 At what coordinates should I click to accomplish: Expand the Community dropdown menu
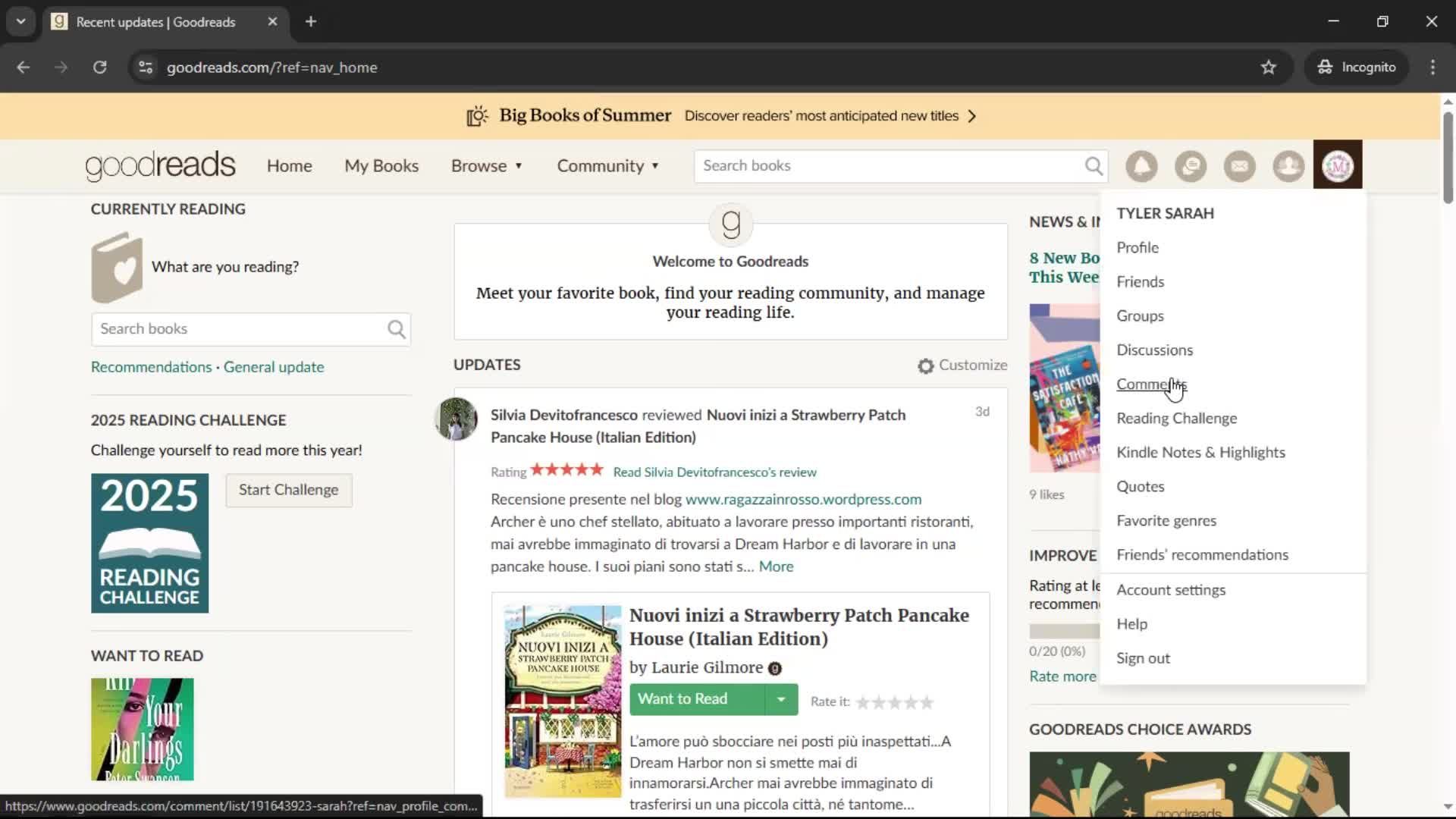(608, 166)
